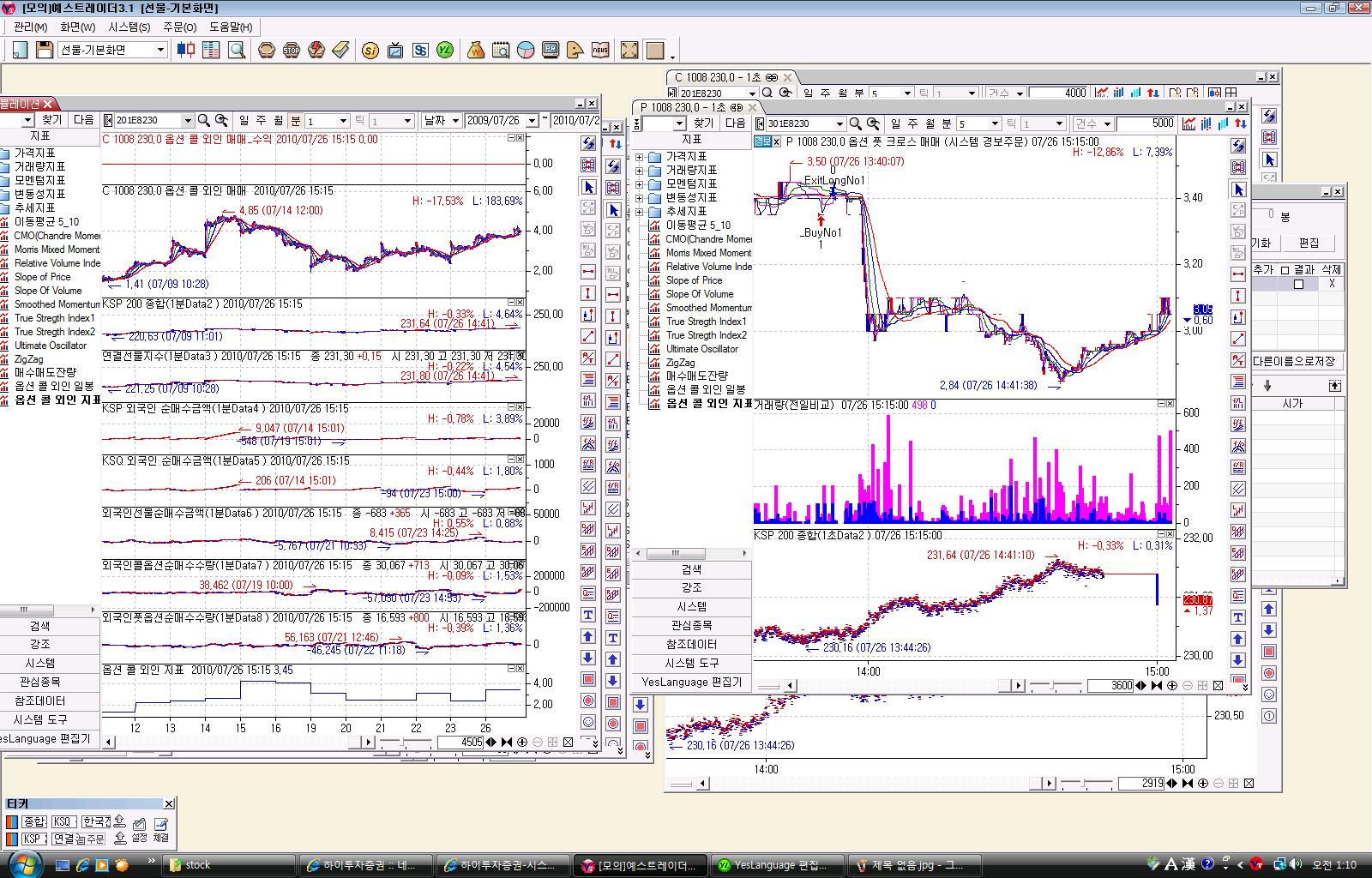The width and height of the screenshot is (1372, 878).
Task: Click the calendar search toolbar icon
Action: point(501,50)
